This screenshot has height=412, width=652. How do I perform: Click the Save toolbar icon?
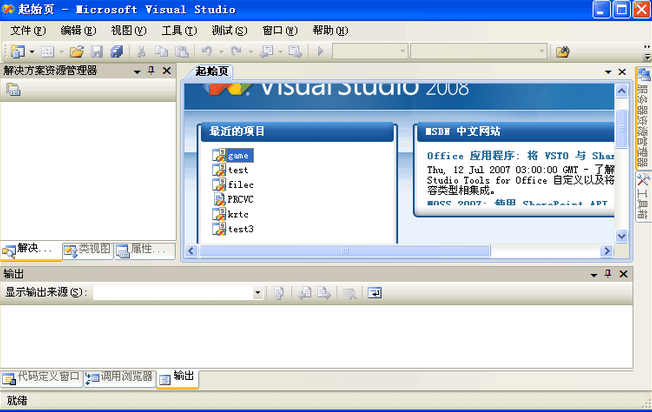coord(97,52)
